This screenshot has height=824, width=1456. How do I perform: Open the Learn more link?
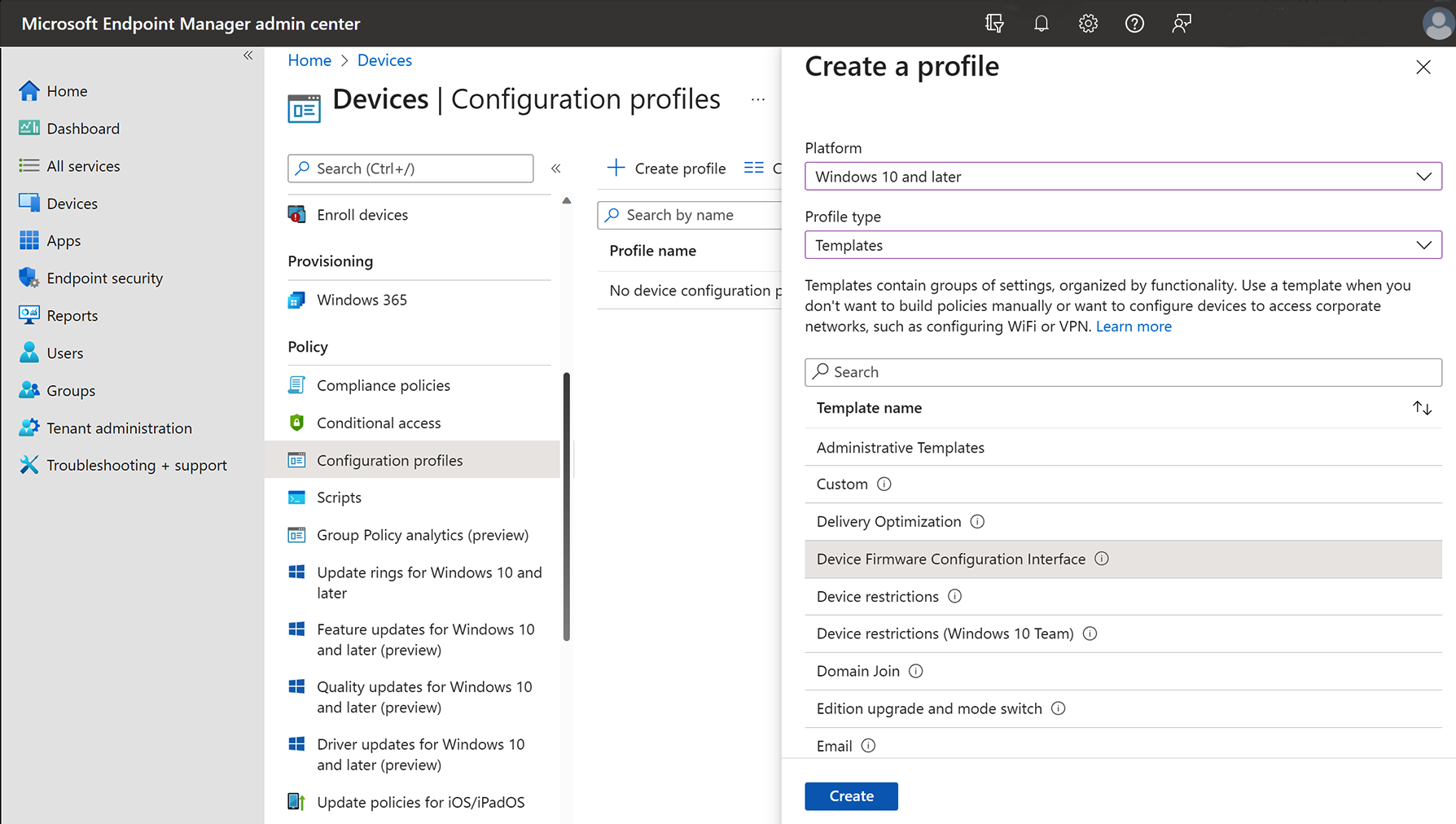(1134, 326)
